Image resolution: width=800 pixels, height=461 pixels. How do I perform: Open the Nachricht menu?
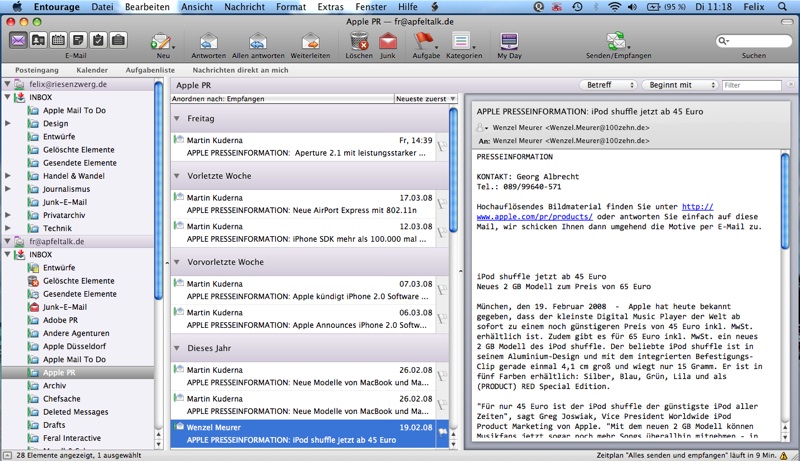(244, 7)
